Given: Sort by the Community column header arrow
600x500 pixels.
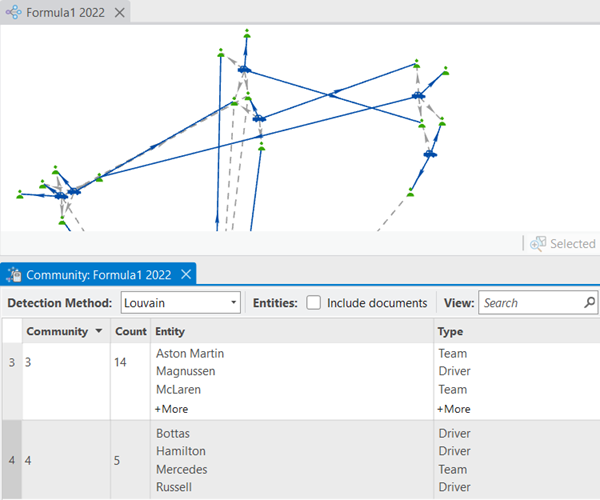Looking at the screenshot, I should click(98, 331).
